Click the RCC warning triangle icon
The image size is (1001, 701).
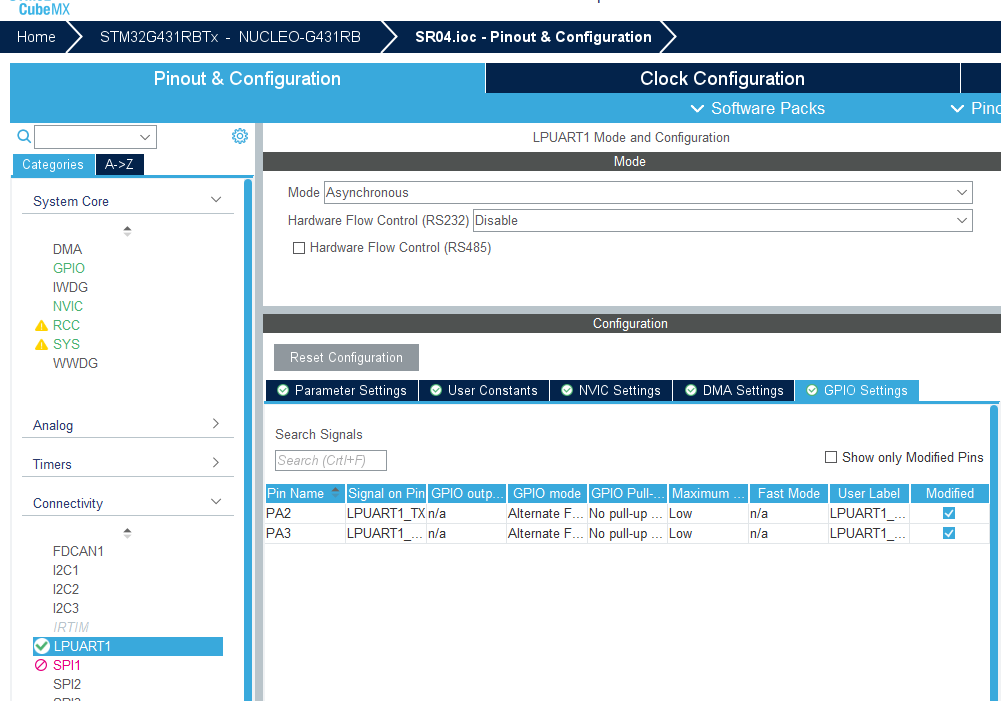click(x=41, y=326)
